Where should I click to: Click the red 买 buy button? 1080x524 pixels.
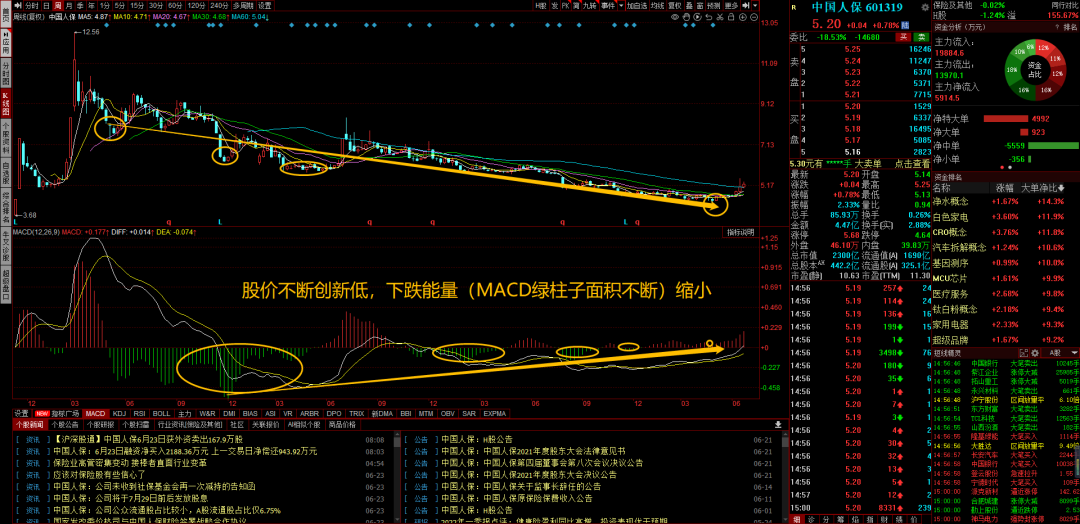coord(903,36)
